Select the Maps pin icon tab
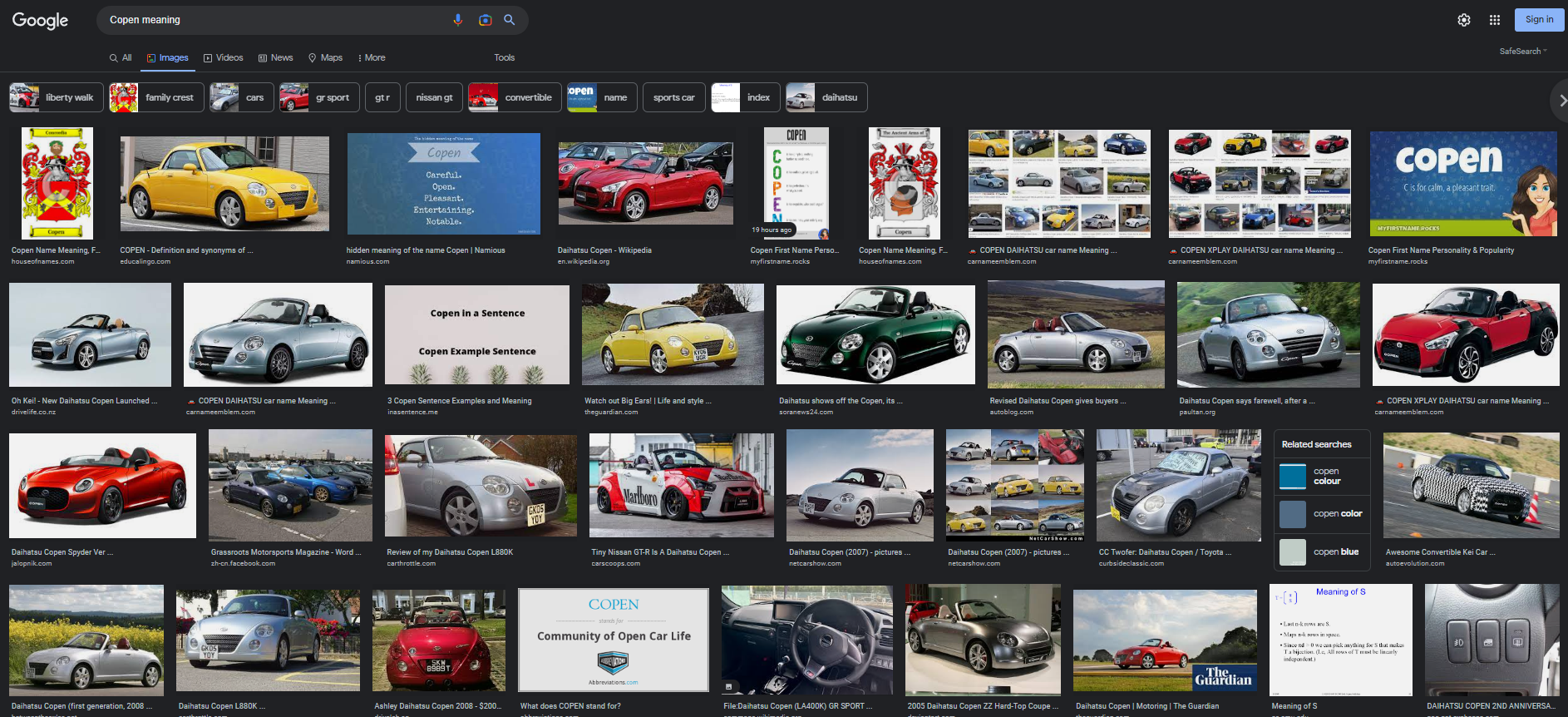 tap(325, 57)
